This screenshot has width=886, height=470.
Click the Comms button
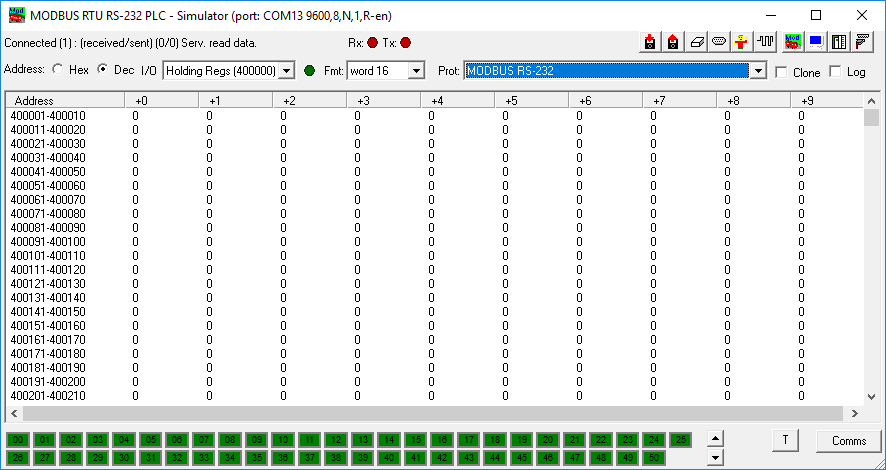coord(849,441)
